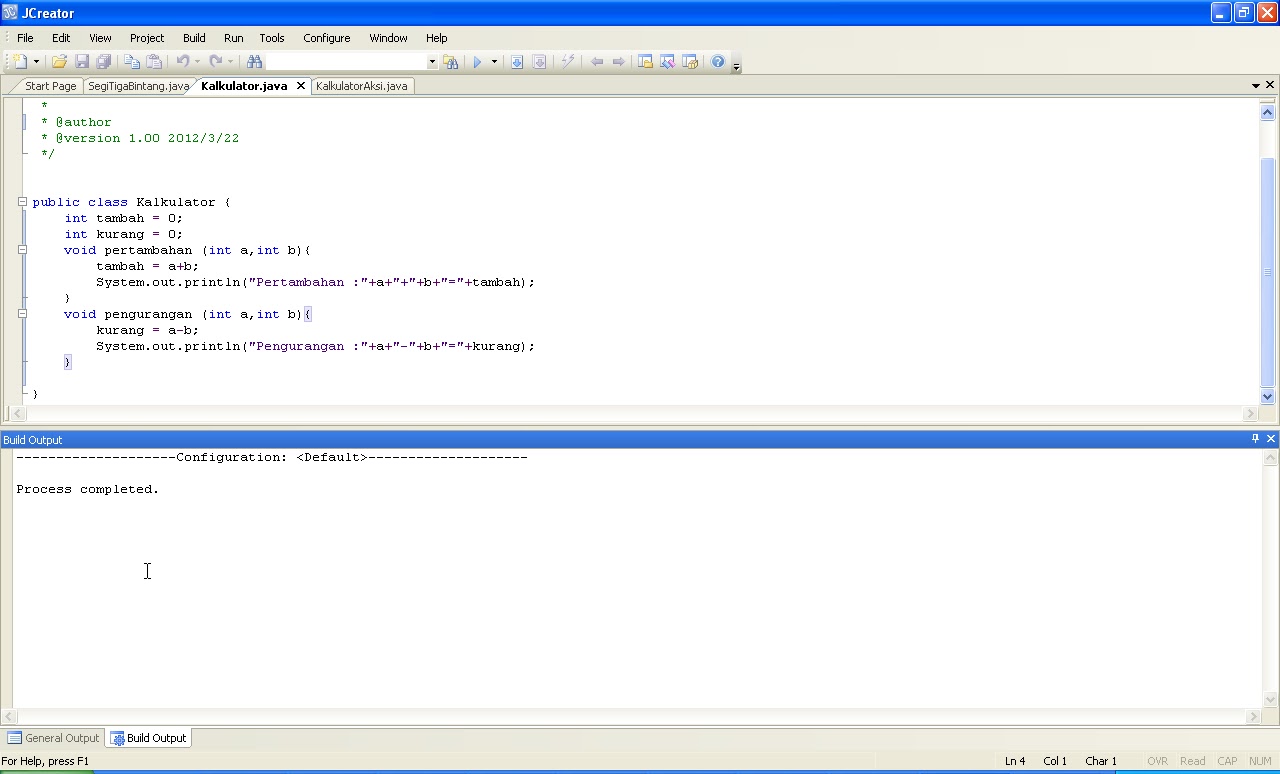Switch to the SegiTigaBintang.java tab
The image size is (1280, 774).
(138, 86)
